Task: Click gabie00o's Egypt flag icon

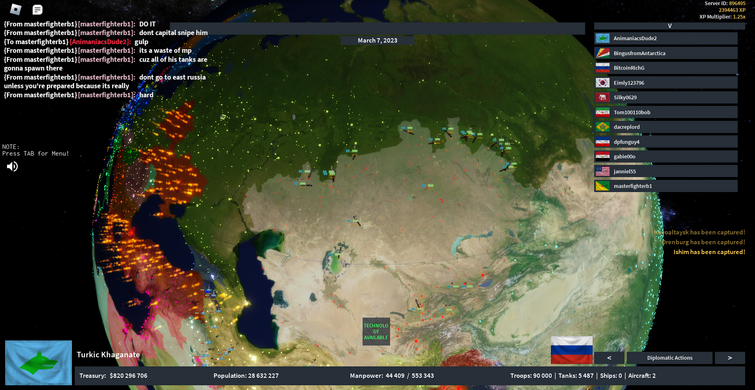Action: pos(602,156)
